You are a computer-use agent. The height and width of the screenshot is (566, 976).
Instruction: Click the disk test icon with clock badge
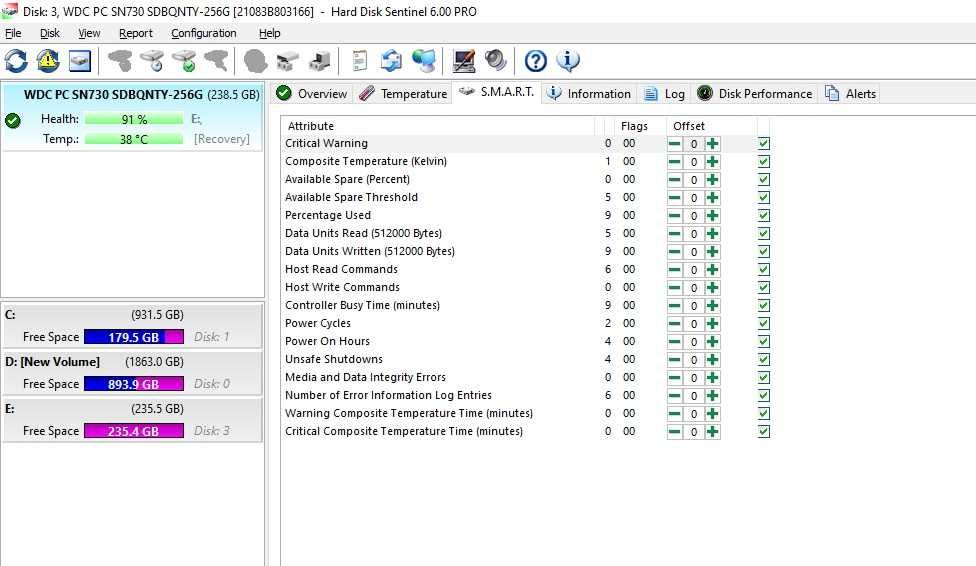pos(152,61)
